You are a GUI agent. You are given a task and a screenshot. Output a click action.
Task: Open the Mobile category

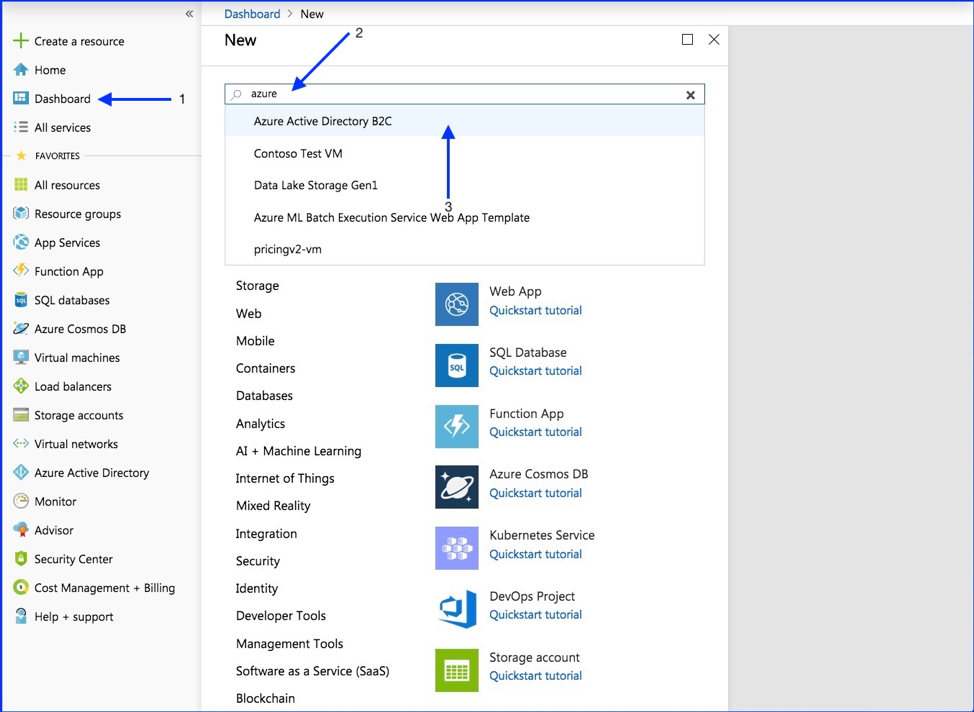(x=255, y=341)
